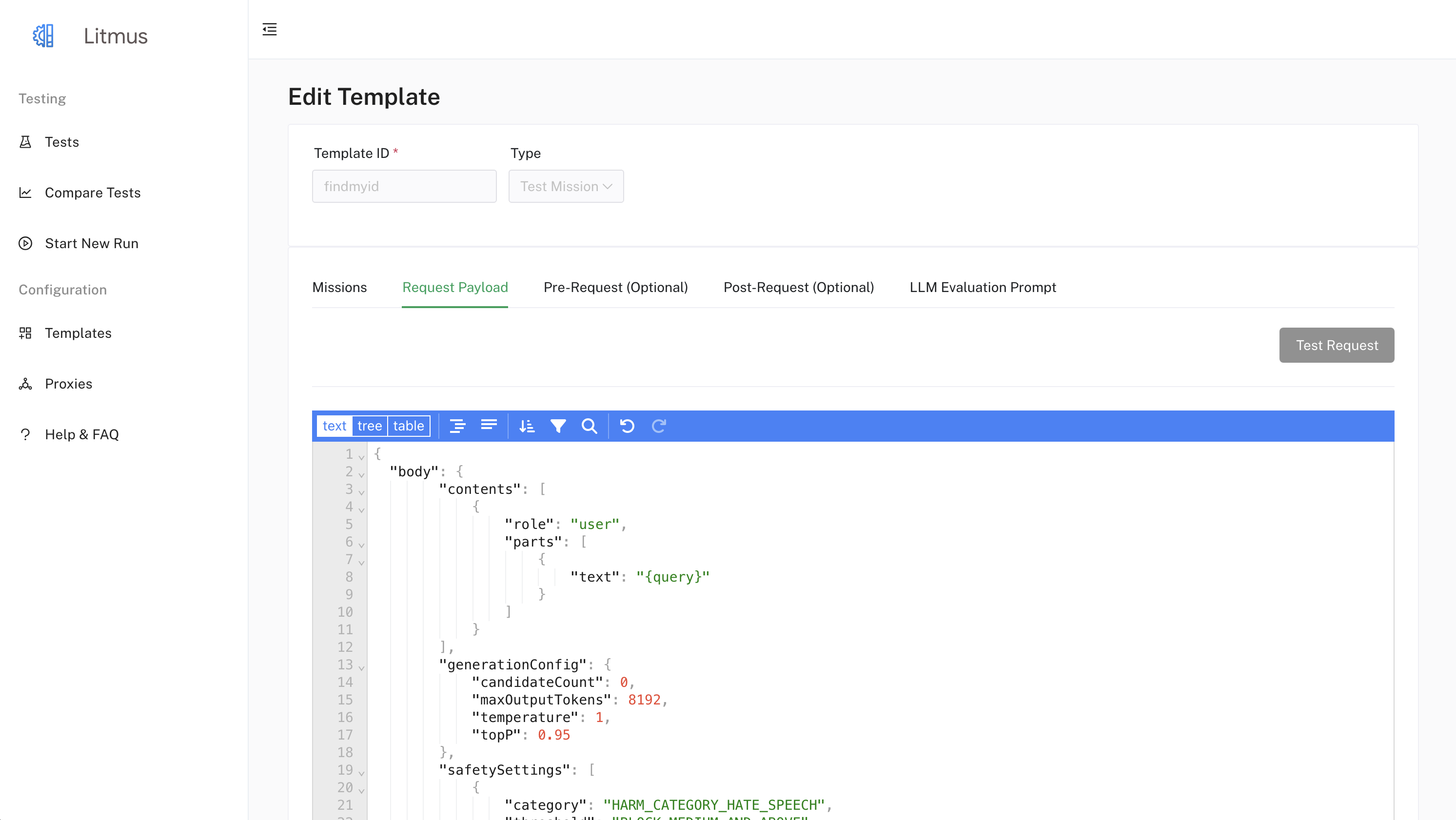Click the undo icon in JSON editor
This screenshot has width=1456, height=820.
tap(626, 426)
